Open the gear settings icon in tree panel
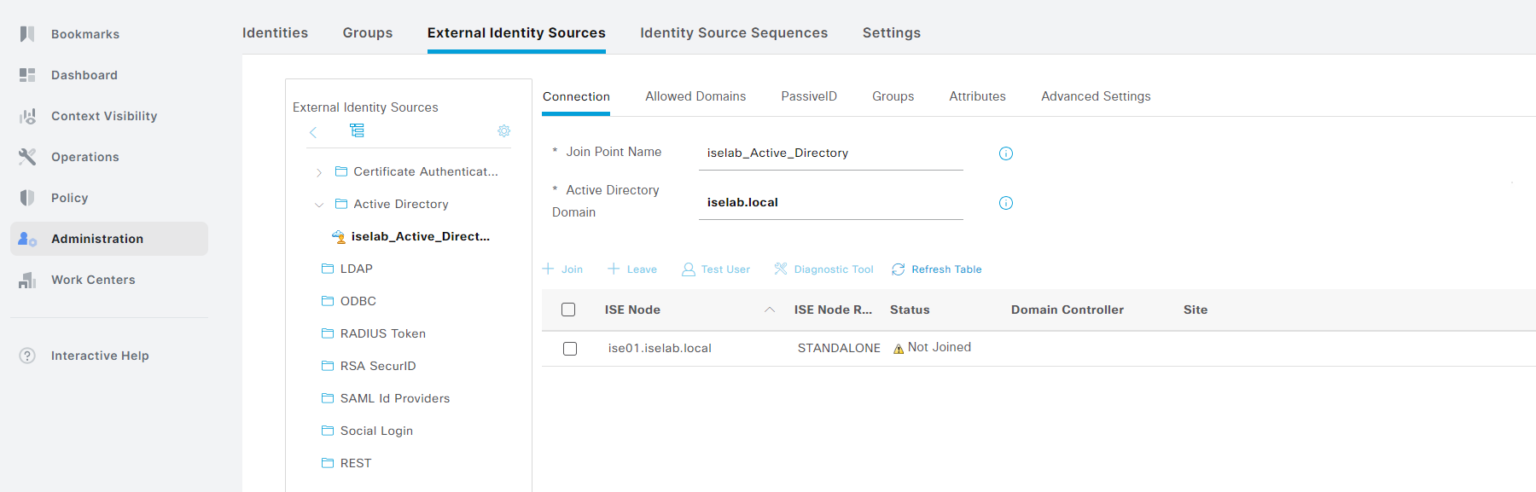The width and height of the screenshot is (1536, 492). 504,131
